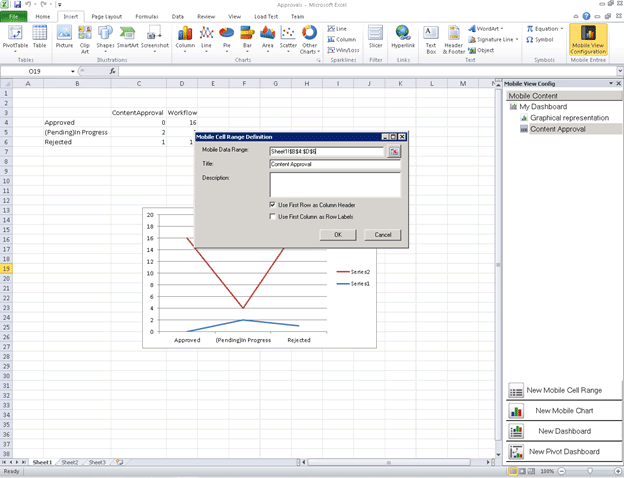Click the range selector icon beside Mobile Data Range
The image size is (624, 478).
tap(394, 151)
